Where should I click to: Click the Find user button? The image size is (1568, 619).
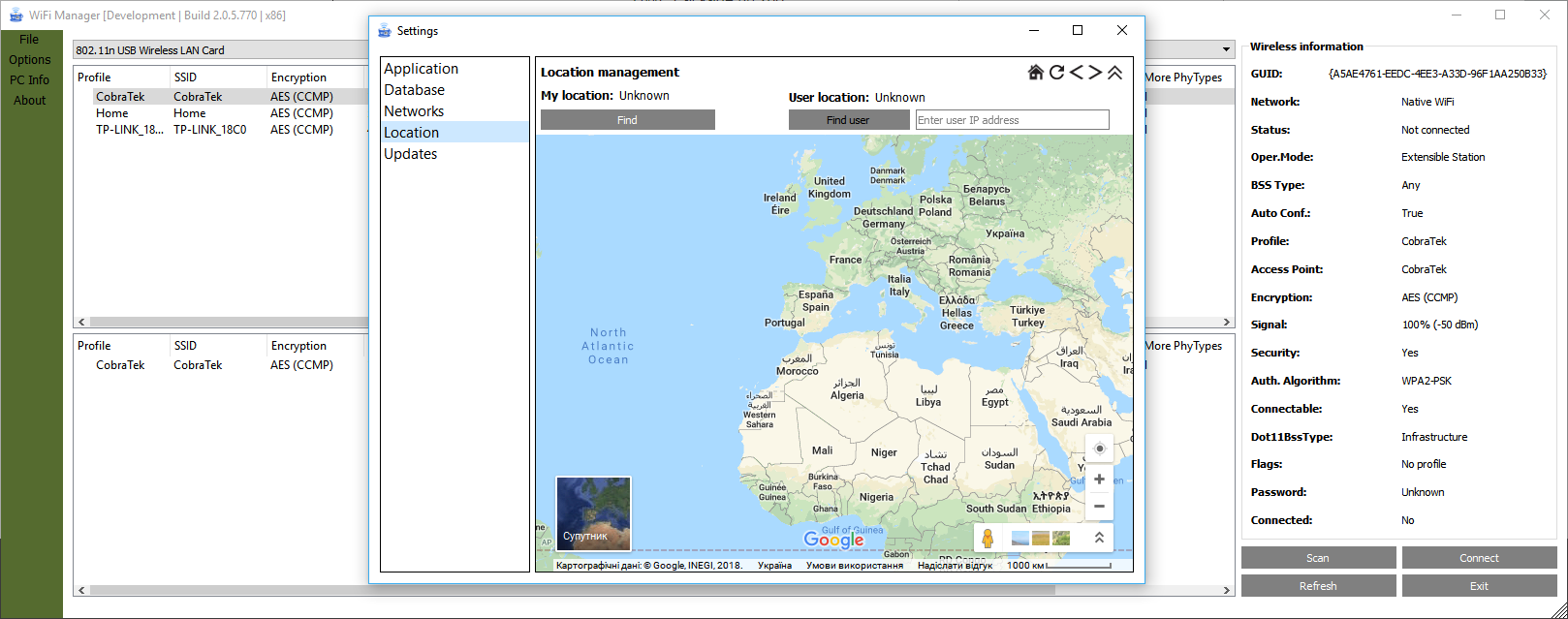tap(848, 120)
